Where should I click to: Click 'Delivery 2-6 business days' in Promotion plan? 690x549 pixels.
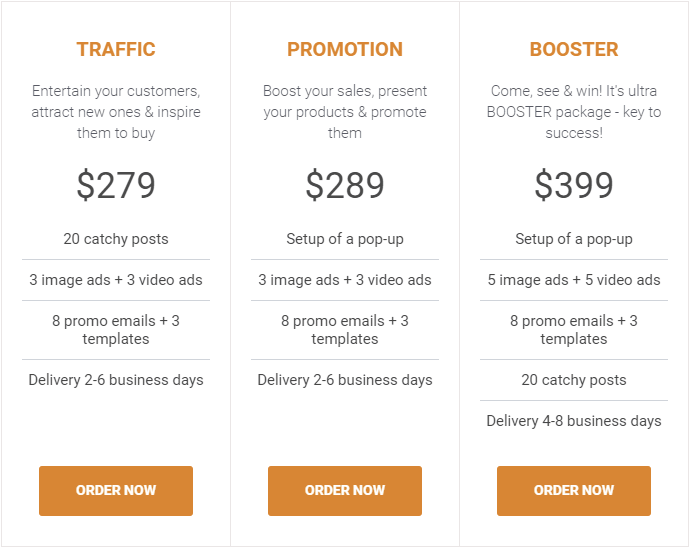pyautogui.click(x=345, y=380)
